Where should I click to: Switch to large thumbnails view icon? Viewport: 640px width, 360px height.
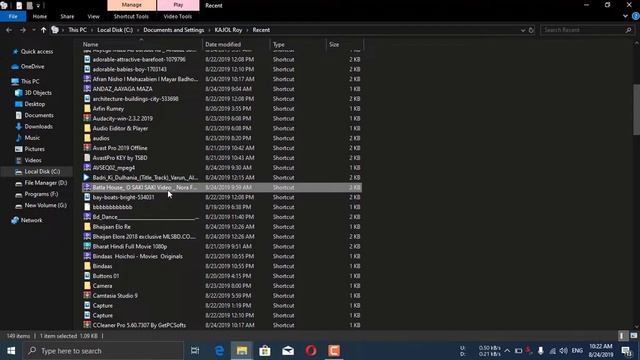click(633, 336)
